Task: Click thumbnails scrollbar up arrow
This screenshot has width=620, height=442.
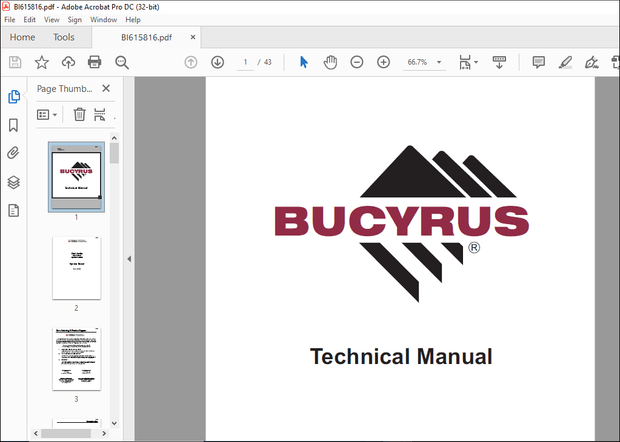Action: (x=114, y=138)
